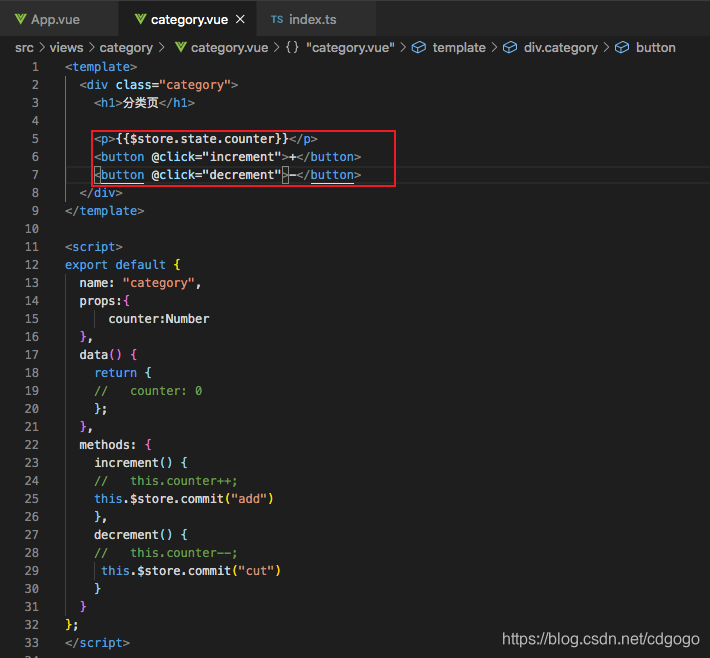The width and height of the screenshot is (710, 658).
Task: Click commented this.counter++ on line 24
Action: (183, 481)
